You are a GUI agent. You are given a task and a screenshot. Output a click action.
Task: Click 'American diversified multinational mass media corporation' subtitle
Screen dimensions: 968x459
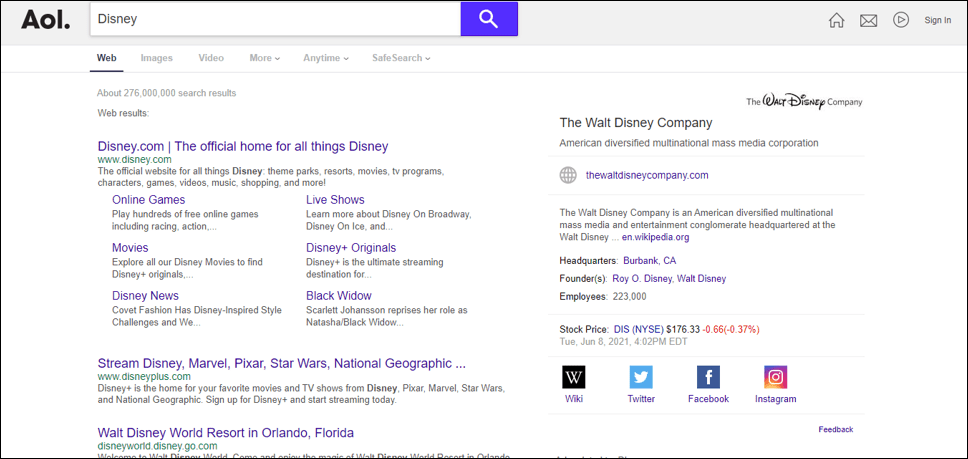689,143
